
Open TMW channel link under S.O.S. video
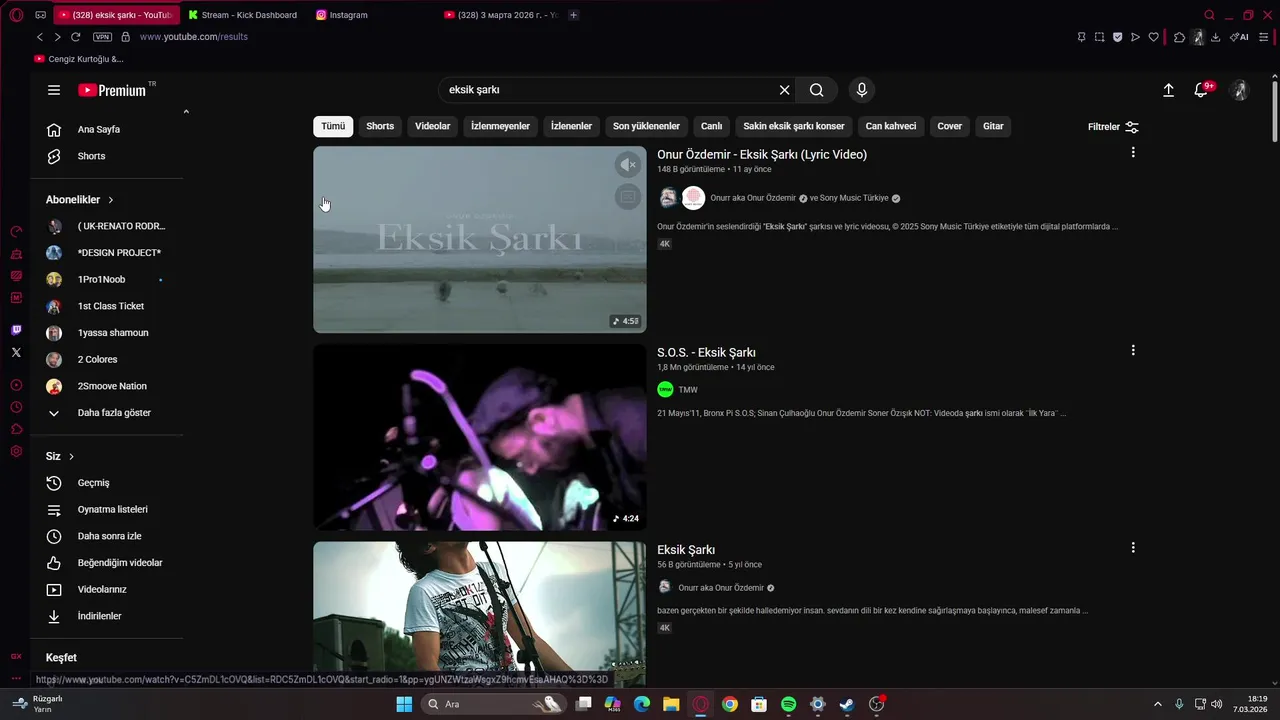pyautogui.click(x=688, y=390)
